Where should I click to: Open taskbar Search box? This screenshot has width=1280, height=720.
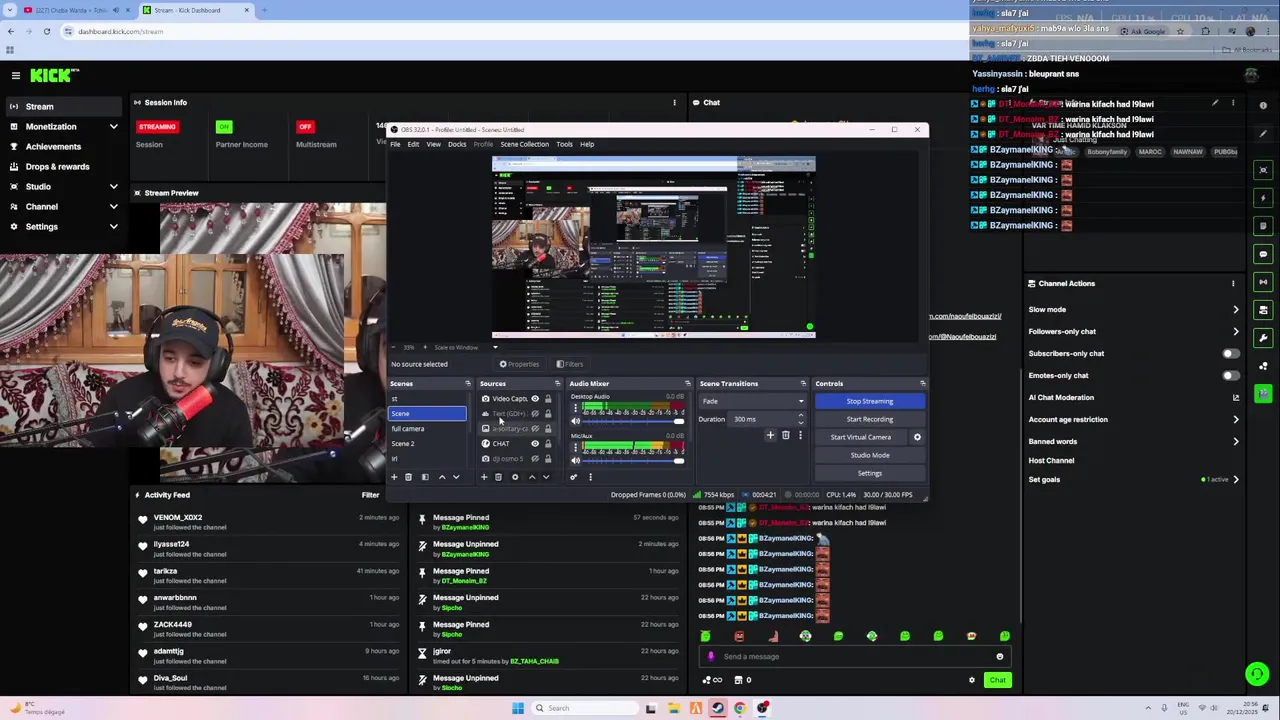585,708
